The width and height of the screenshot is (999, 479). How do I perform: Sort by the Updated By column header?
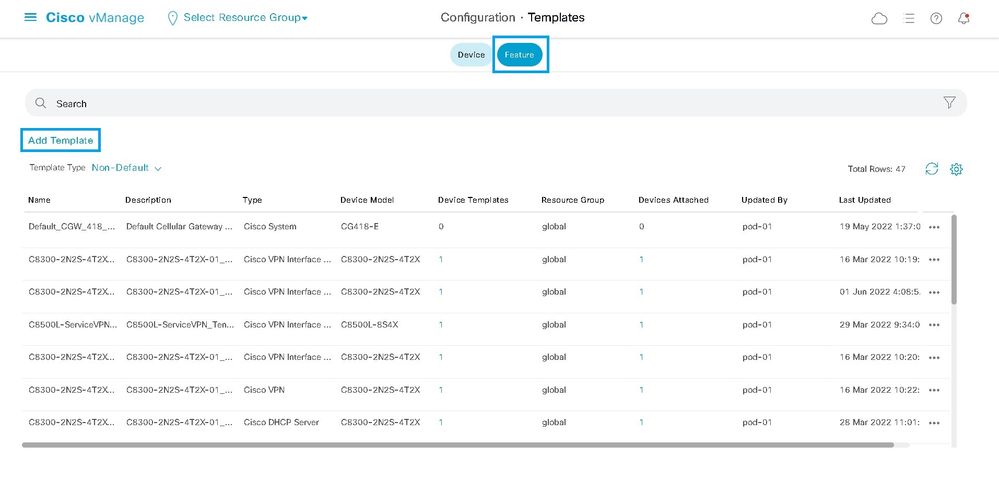tap(765, 200)
